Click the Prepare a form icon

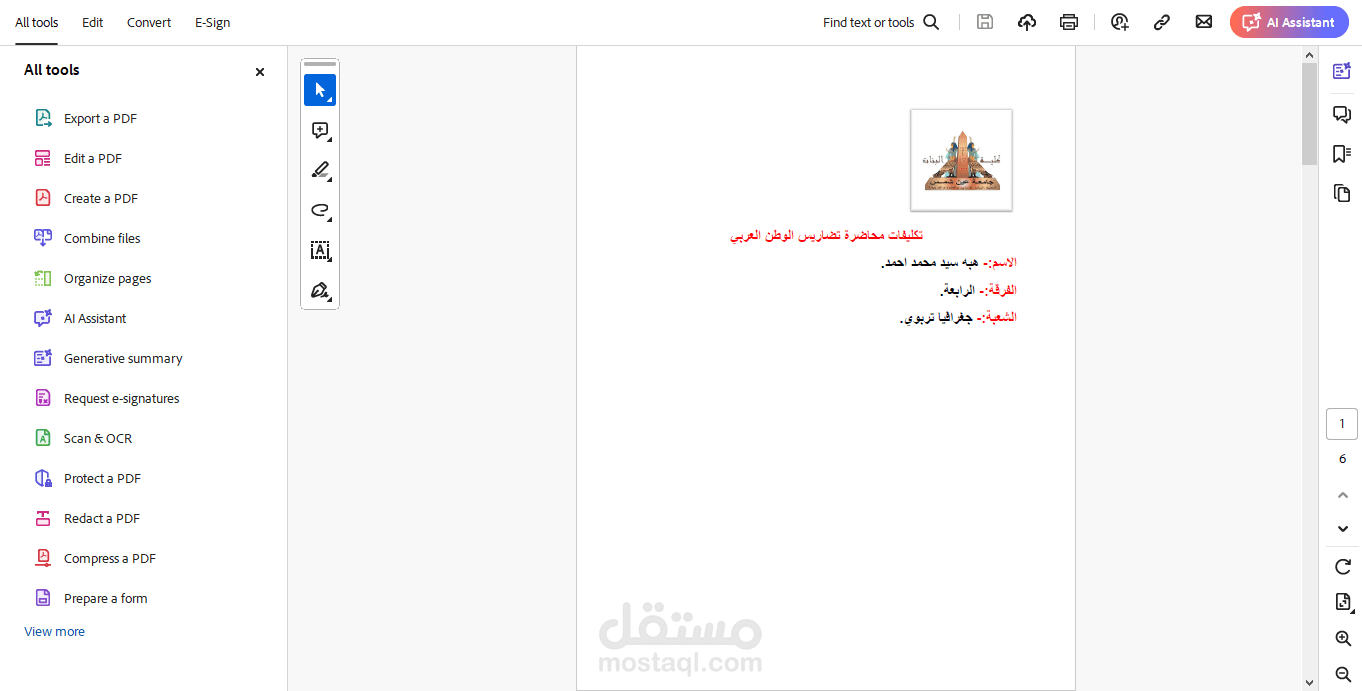pyautogui.click(x=43, y=598)
